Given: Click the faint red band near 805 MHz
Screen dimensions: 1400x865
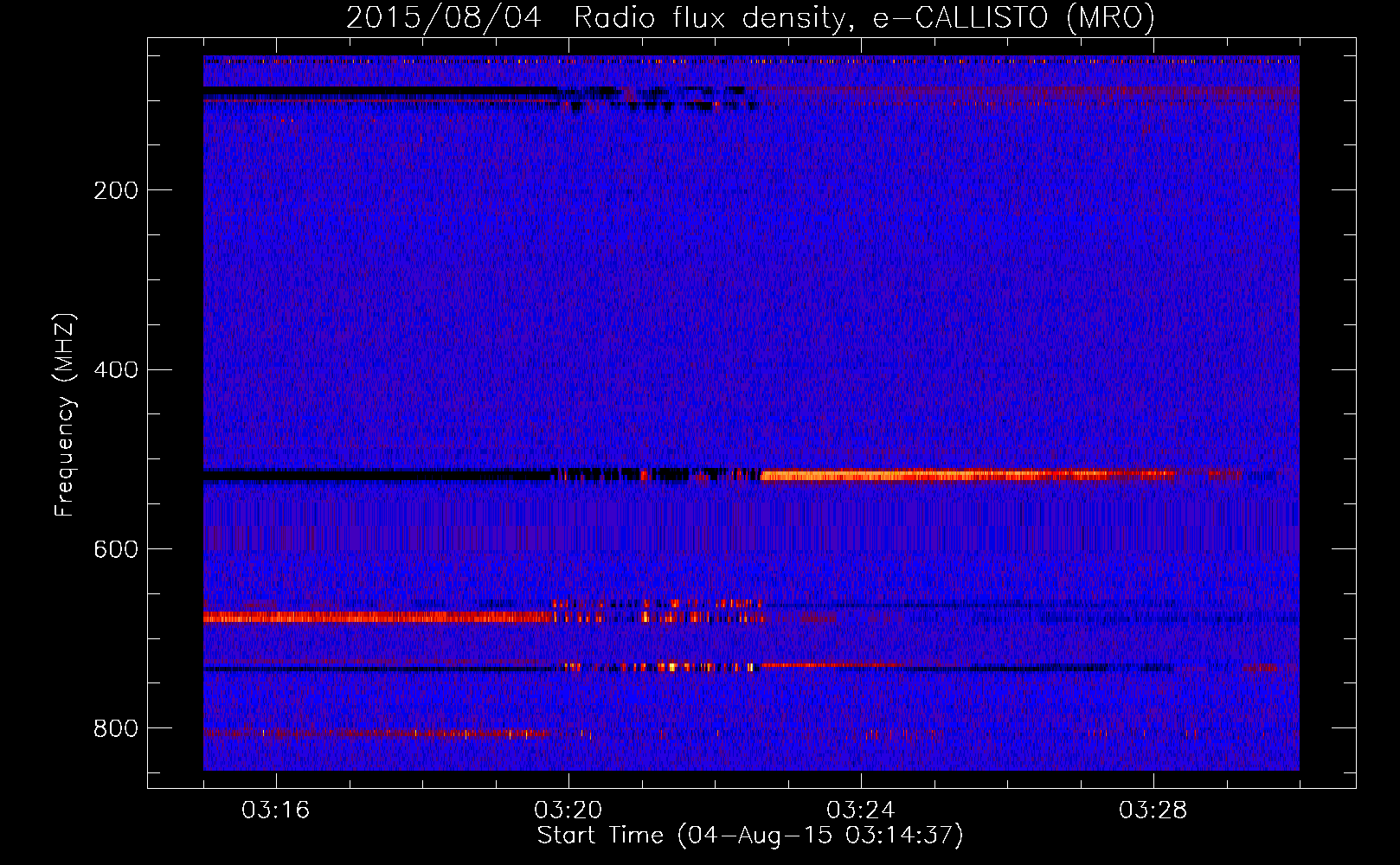Looking at the screenshot, I should pos(376,734).
